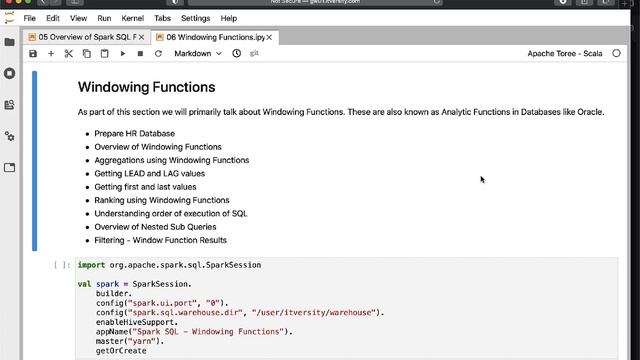Image resolution: width=640 pixels, height=360 pixels.
Task: Save the notebook with the disk icon
Action: 33,53
